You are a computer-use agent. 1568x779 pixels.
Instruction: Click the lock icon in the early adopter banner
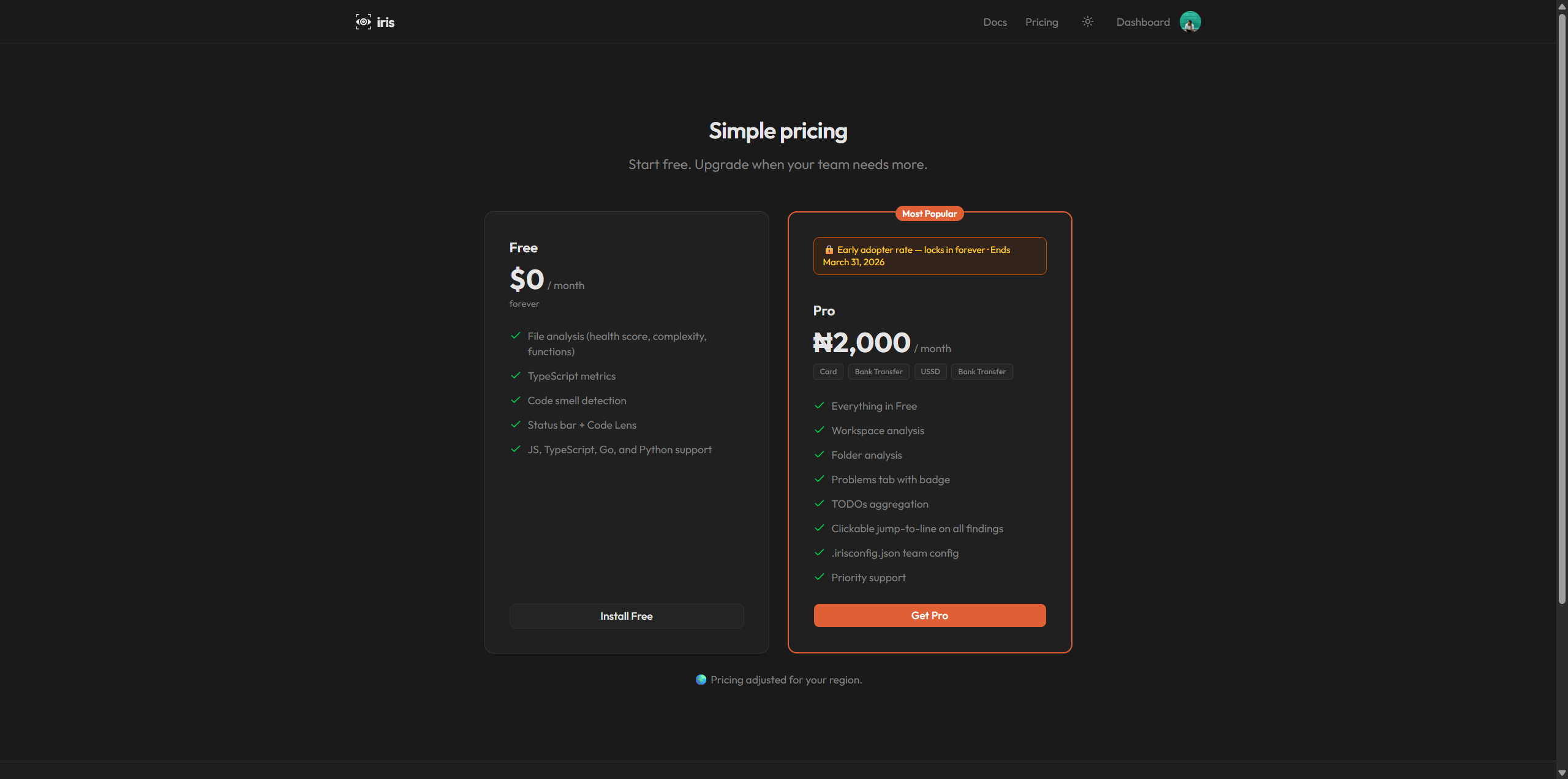[x=829, y=249]
